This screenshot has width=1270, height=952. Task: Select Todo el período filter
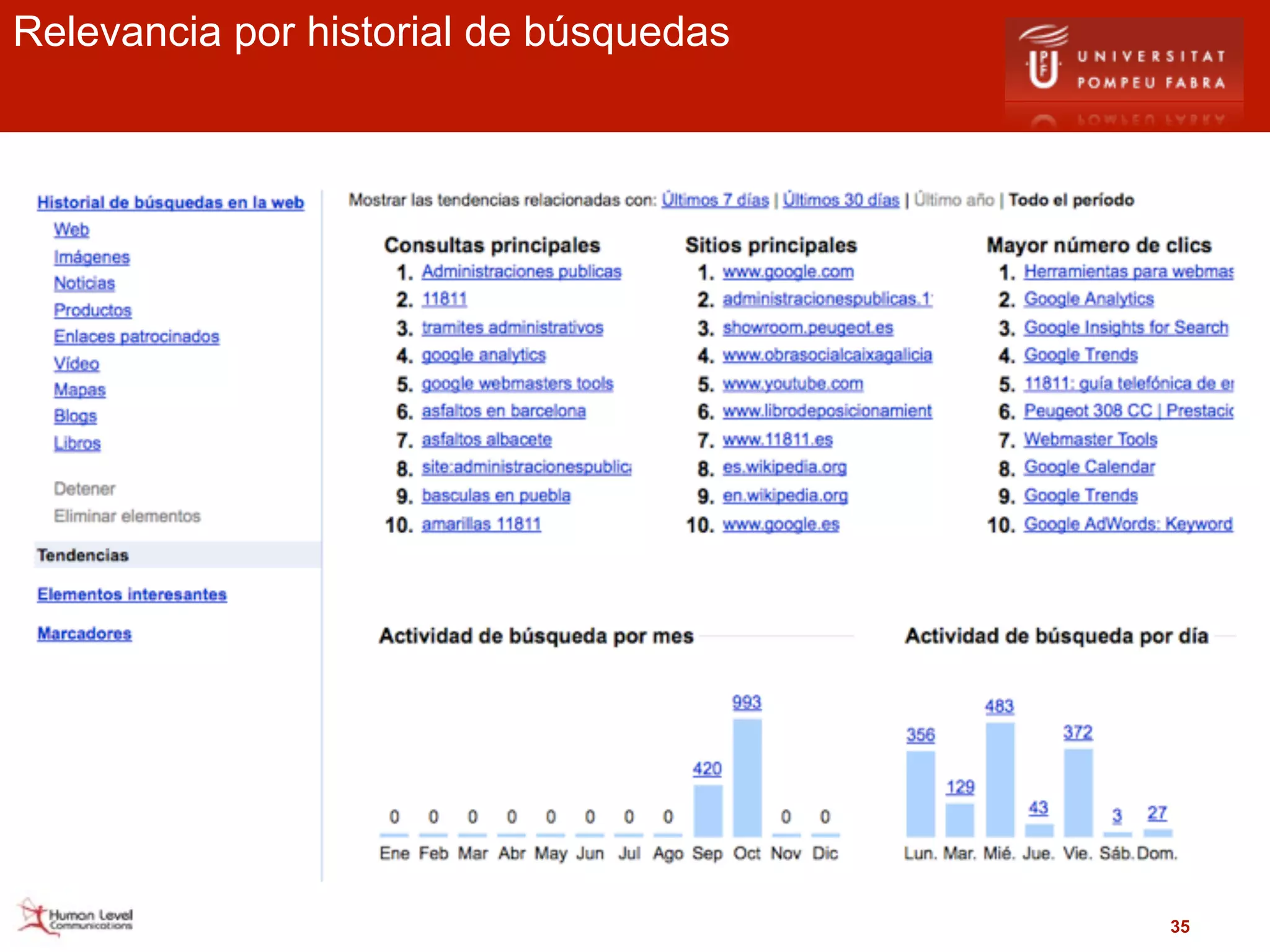click(1071, 200)
